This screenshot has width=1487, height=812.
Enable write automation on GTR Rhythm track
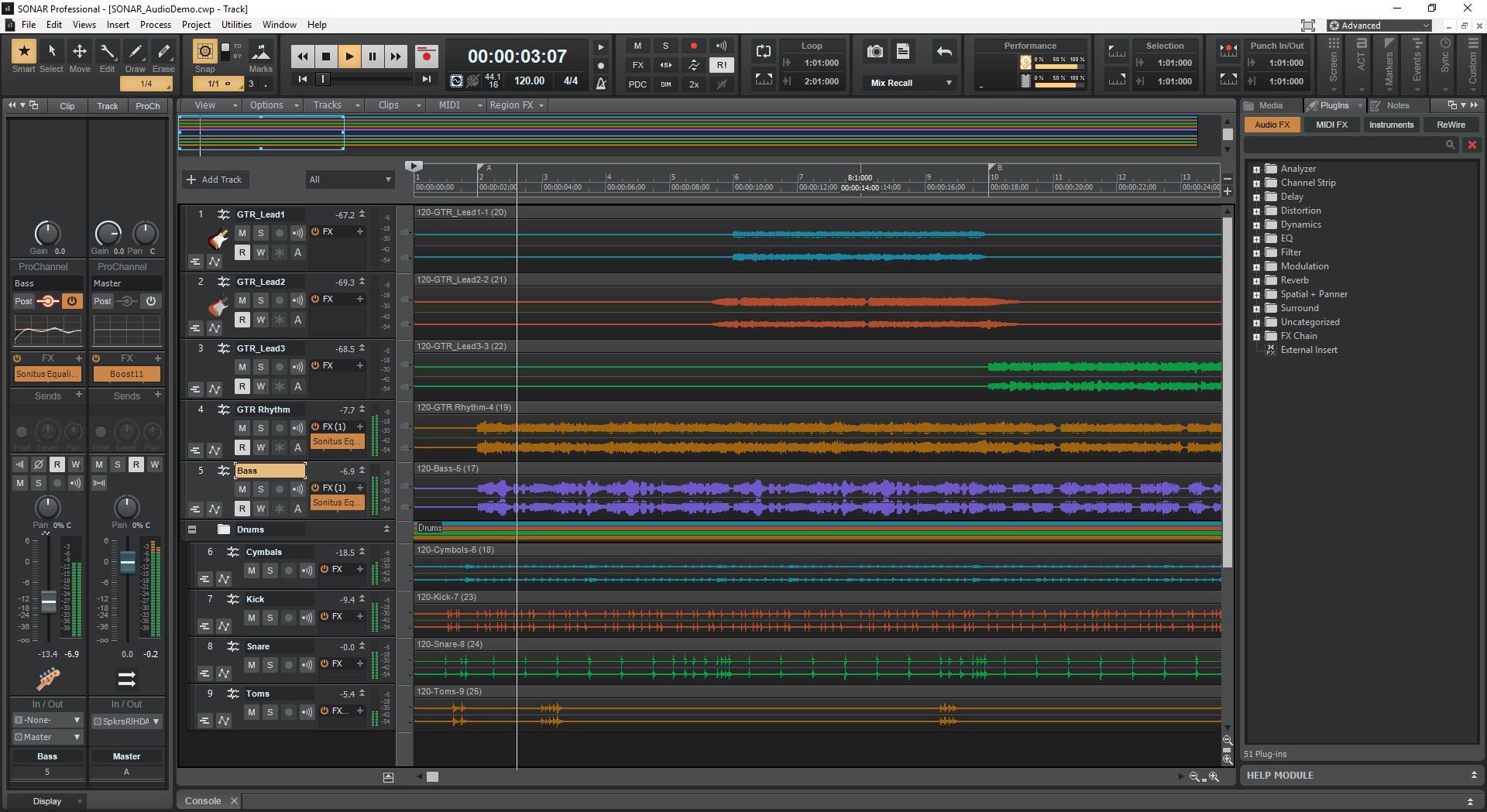coord(260,447)
